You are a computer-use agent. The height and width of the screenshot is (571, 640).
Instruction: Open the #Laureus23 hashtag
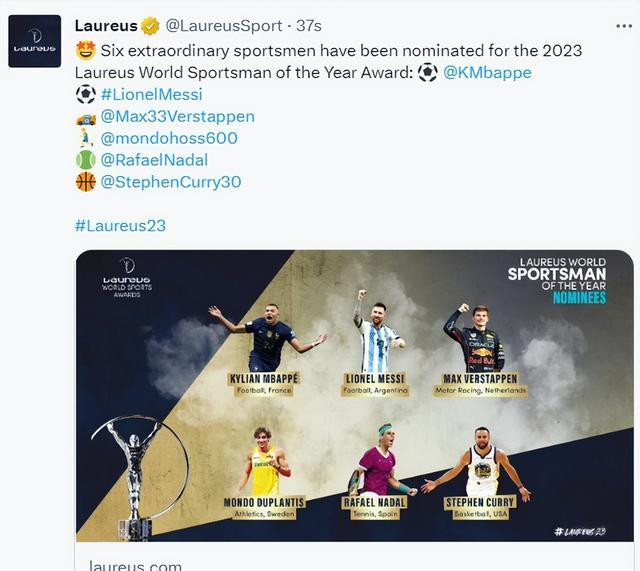[120, 226]
